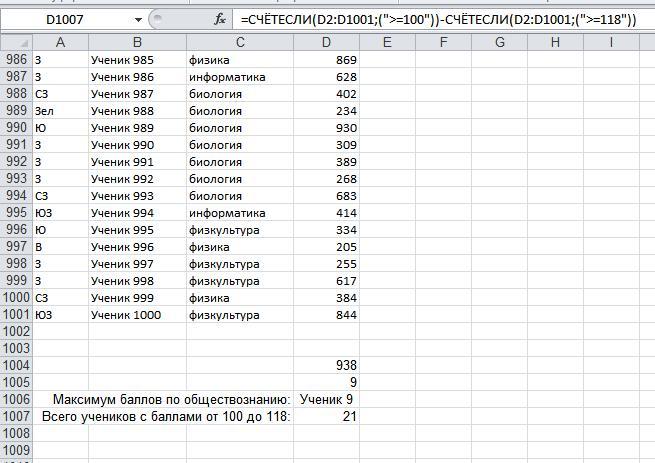Screen dimensions: 655x463
Task: Click cell with 'Ученик 995'
Action: click(x=137, y=230)
